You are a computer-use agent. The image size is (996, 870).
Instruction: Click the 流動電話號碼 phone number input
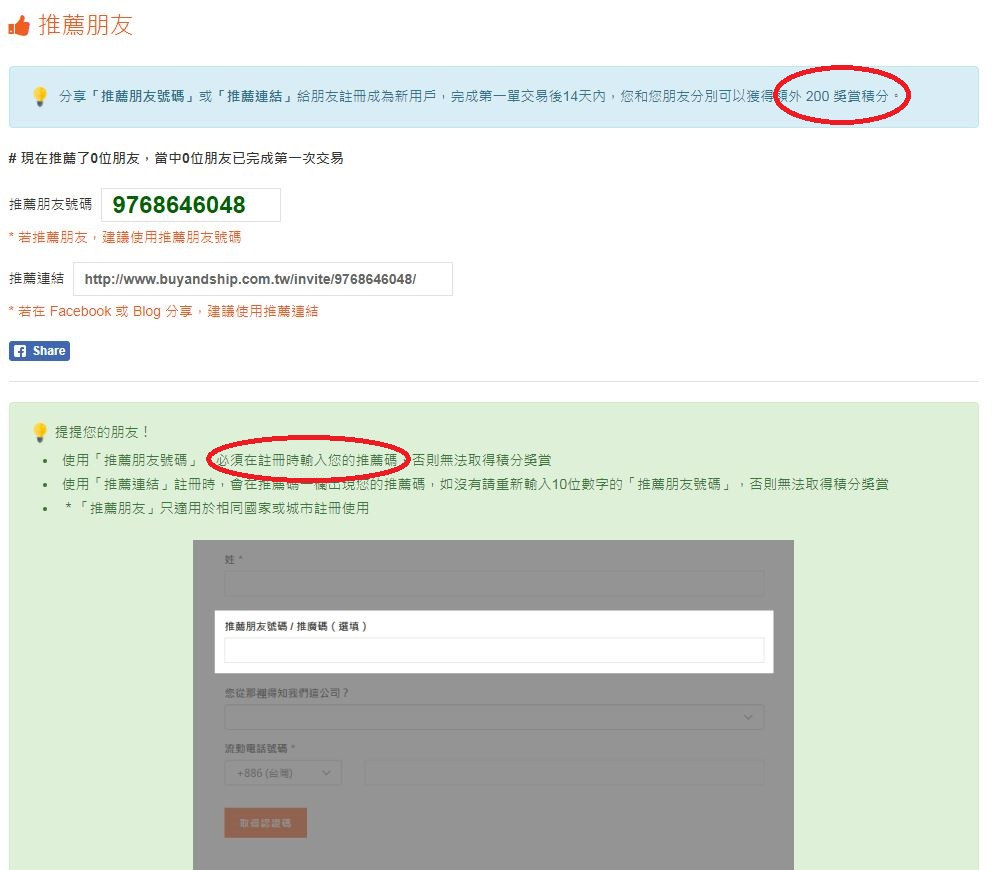[564, 773]
